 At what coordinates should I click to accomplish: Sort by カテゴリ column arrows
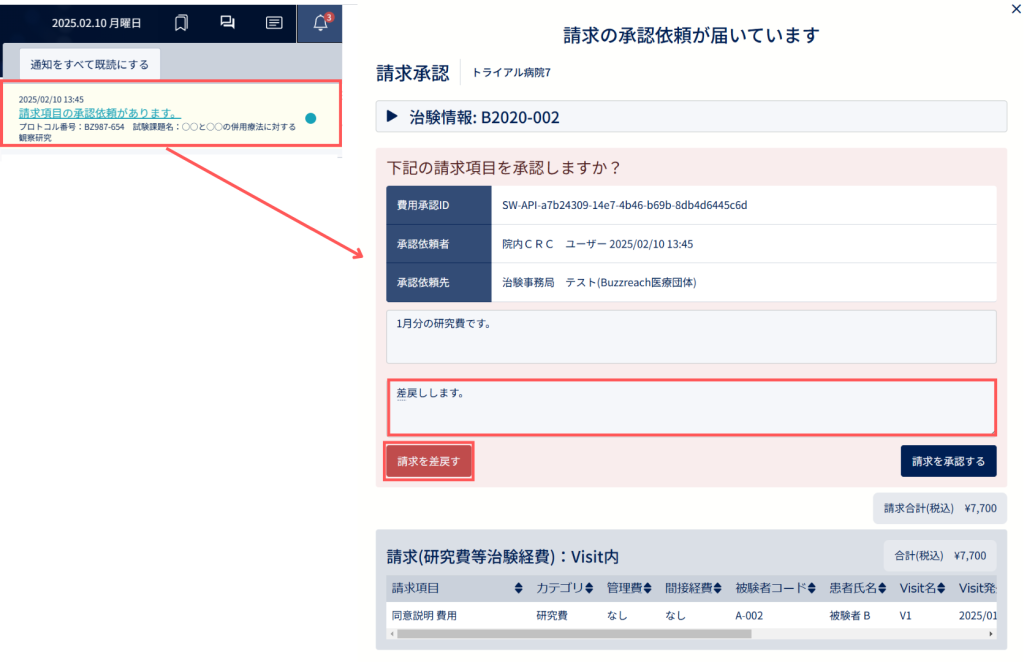[x=589, y=588]
